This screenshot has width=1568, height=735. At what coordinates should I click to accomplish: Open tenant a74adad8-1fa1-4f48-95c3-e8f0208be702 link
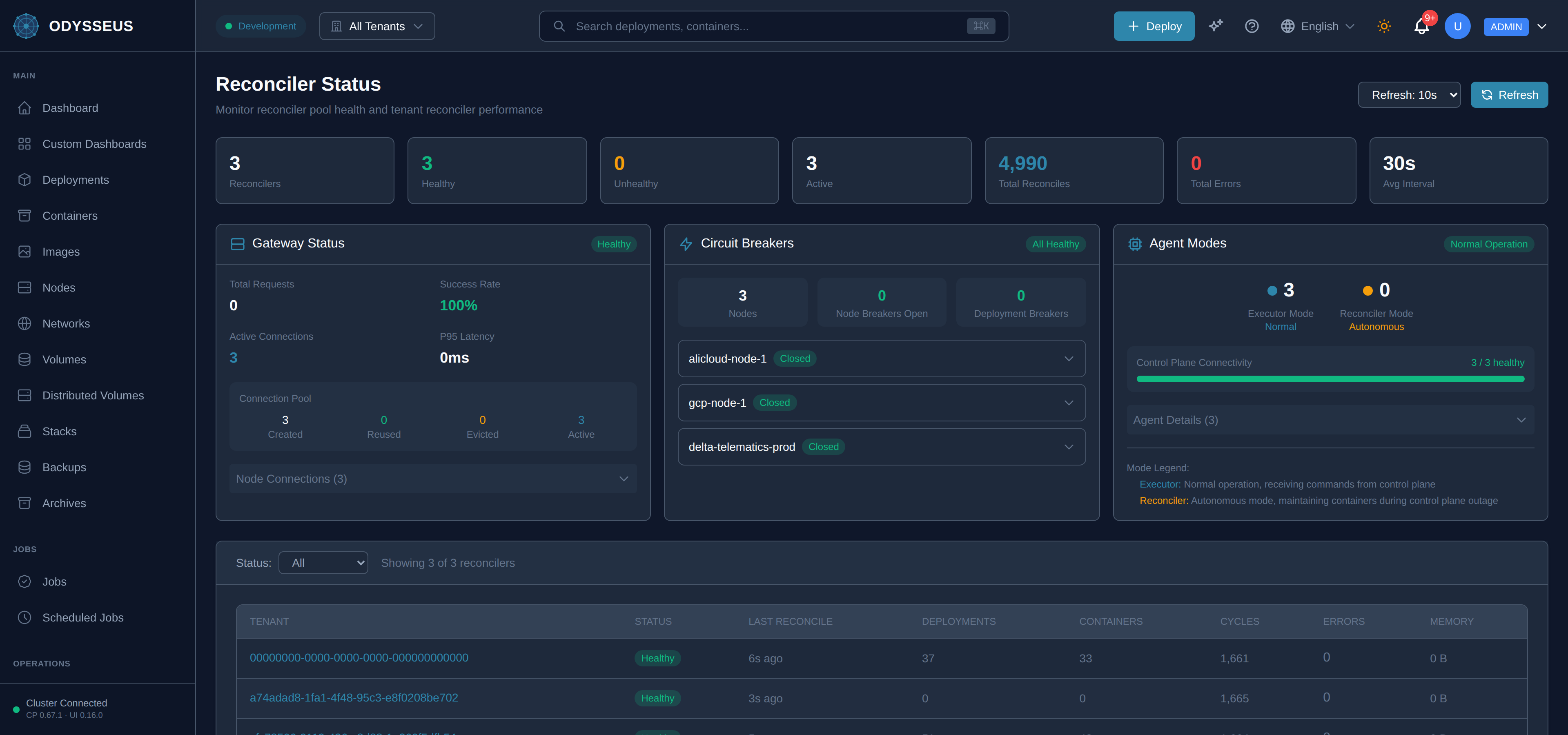[354, 698]
